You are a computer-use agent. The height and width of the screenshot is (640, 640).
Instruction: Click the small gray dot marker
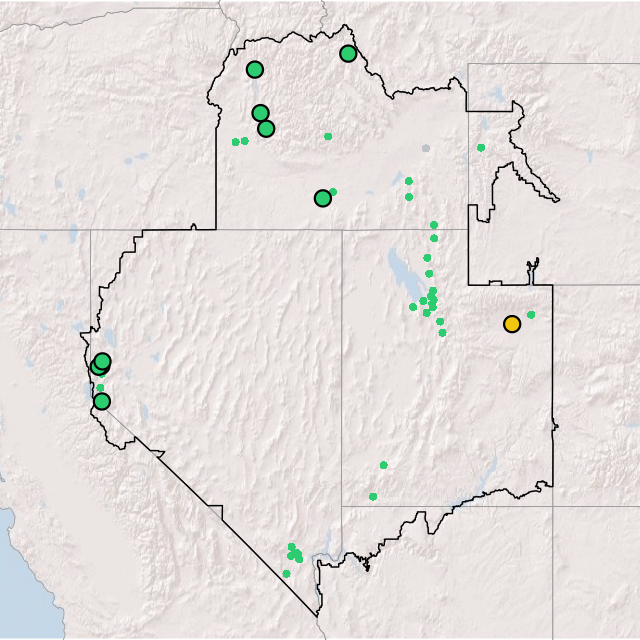(426, 148)
